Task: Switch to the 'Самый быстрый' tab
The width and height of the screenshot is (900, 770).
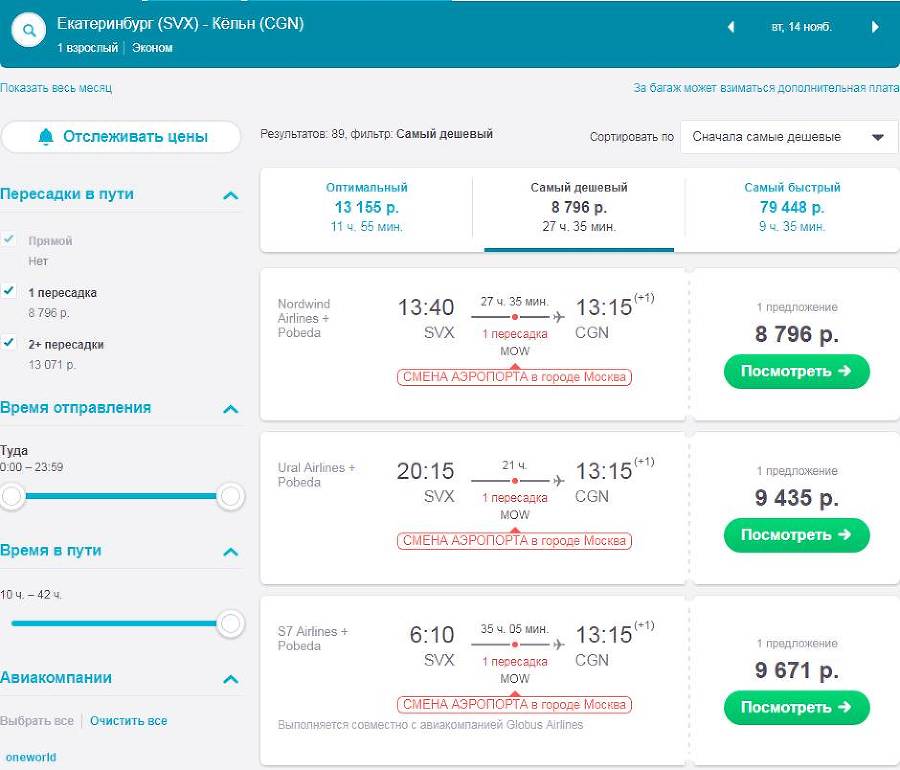Action: pos(791,207)
